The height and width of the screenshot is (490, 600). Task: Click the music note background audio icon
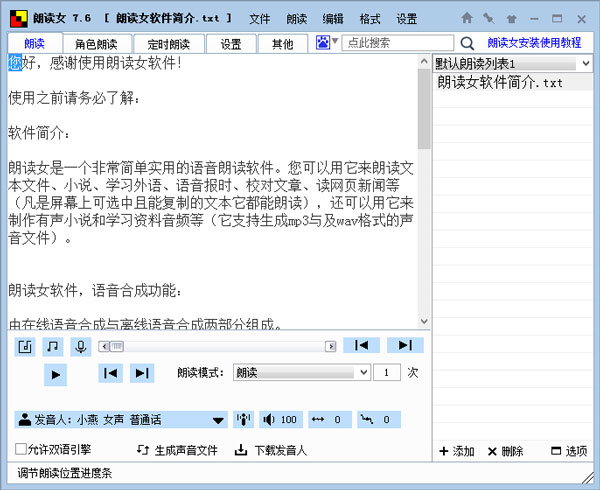point(53,346)
